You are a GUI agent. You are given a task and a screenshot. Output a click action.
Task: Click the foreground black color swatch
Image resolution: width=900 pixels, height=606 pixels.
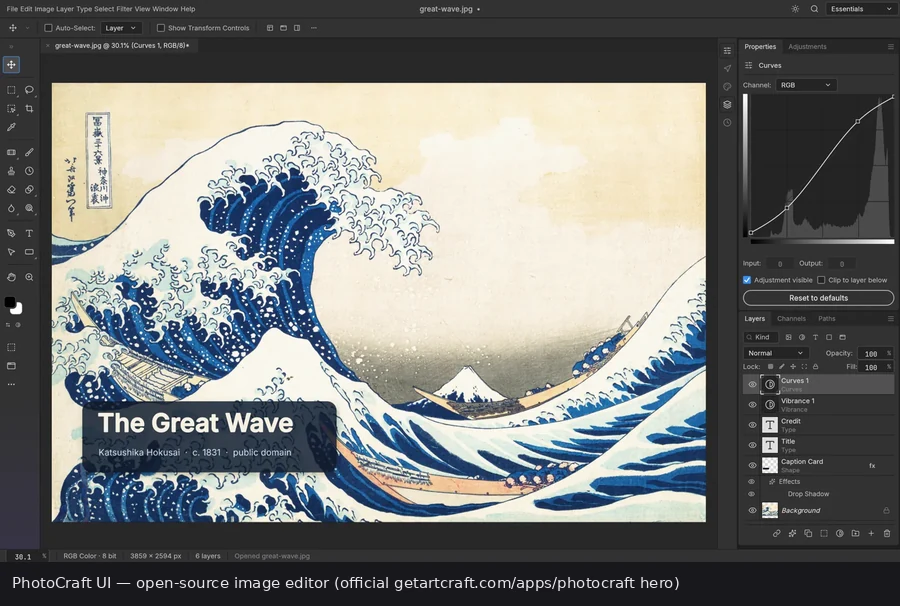coord(9,302)
